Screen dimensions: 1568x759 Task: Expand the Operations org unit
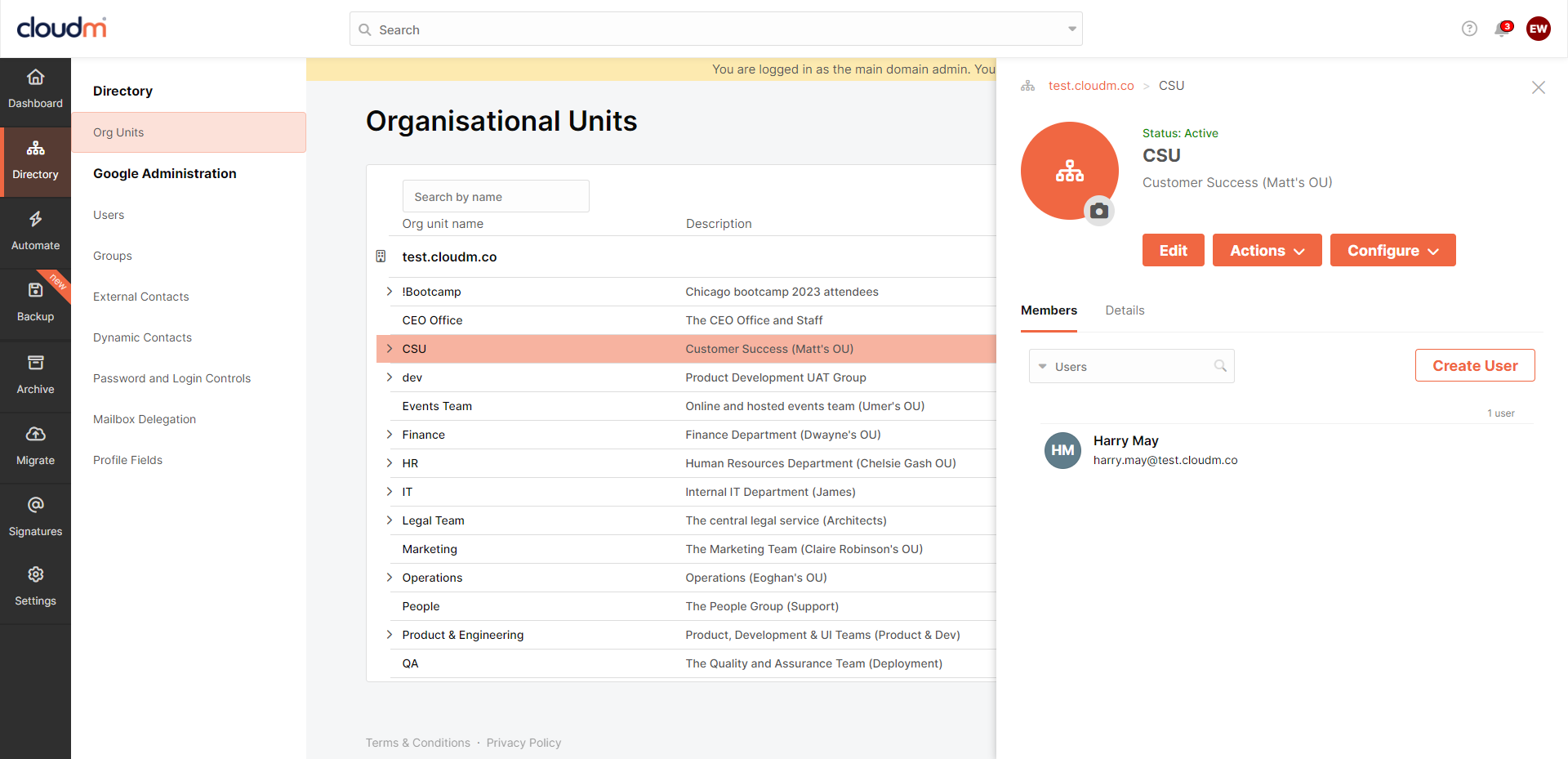pyautogui.click(x=390, y=578)
